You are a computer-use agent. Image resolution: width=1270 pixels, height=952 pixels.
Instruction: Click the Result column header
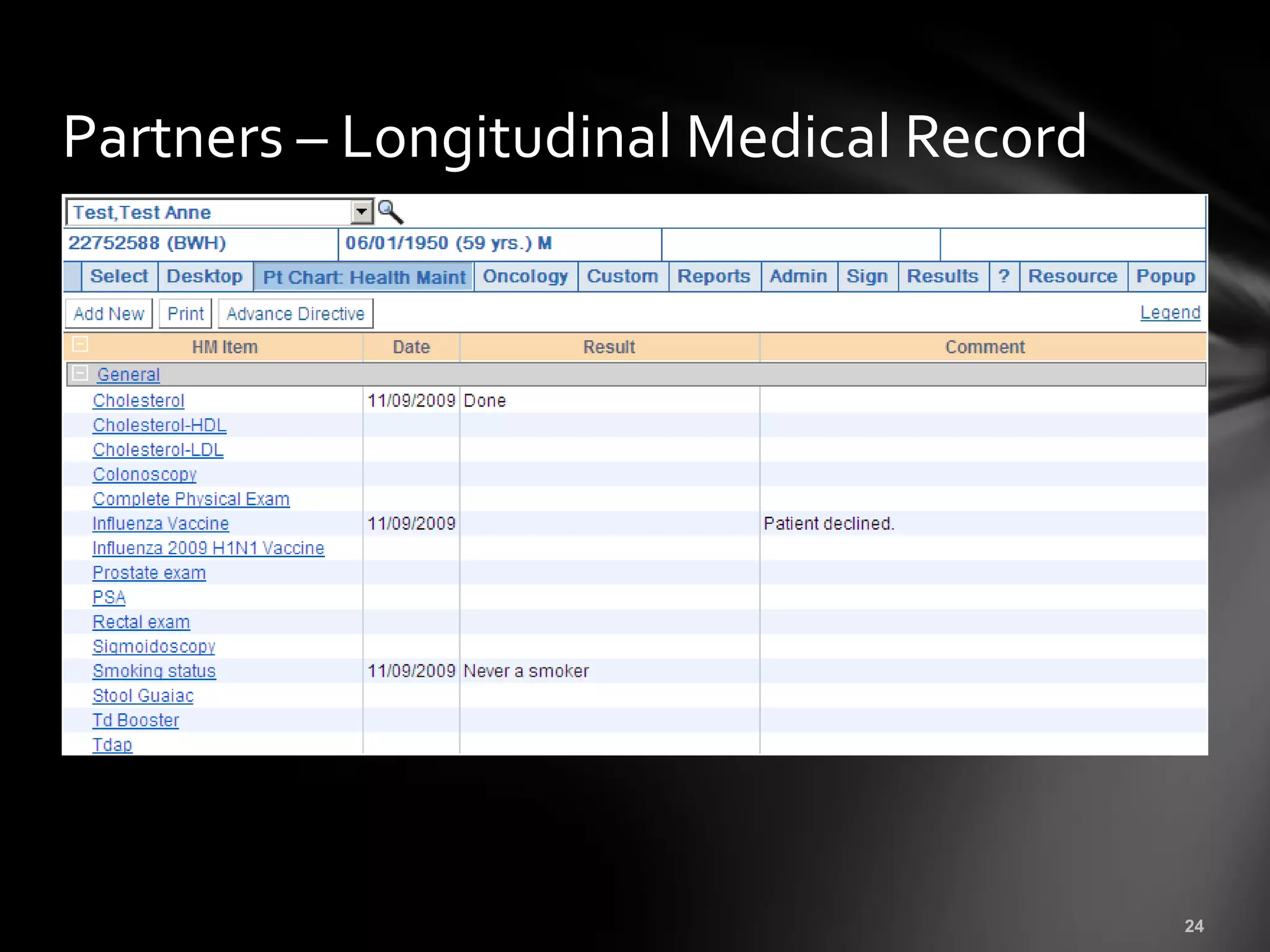609,347
